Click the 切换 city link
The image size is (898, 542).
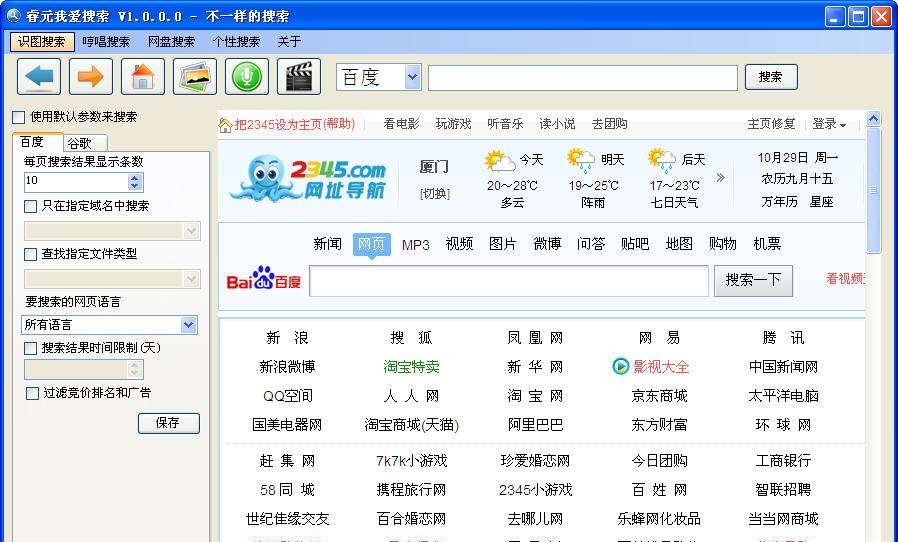(435, 194)
